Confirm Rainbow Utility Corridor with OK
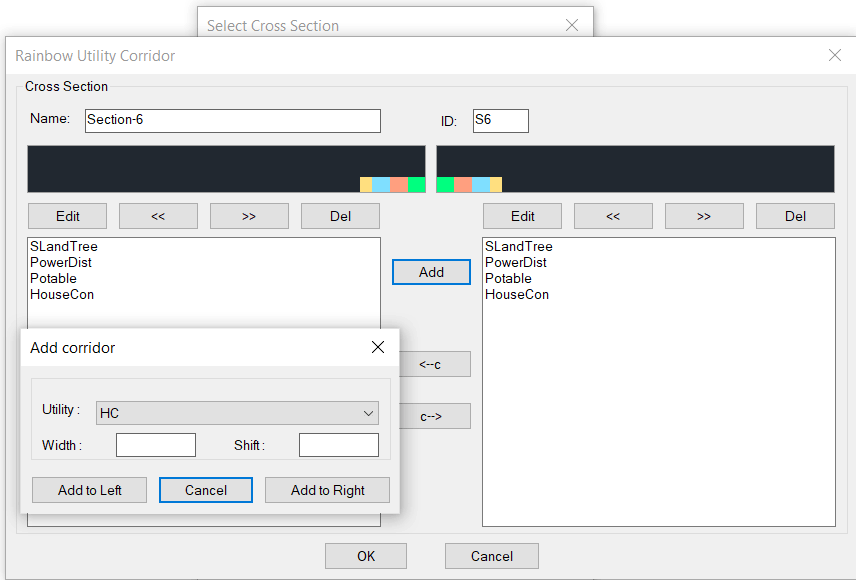The width and height of the screenshot is (856, 580). 365,556
